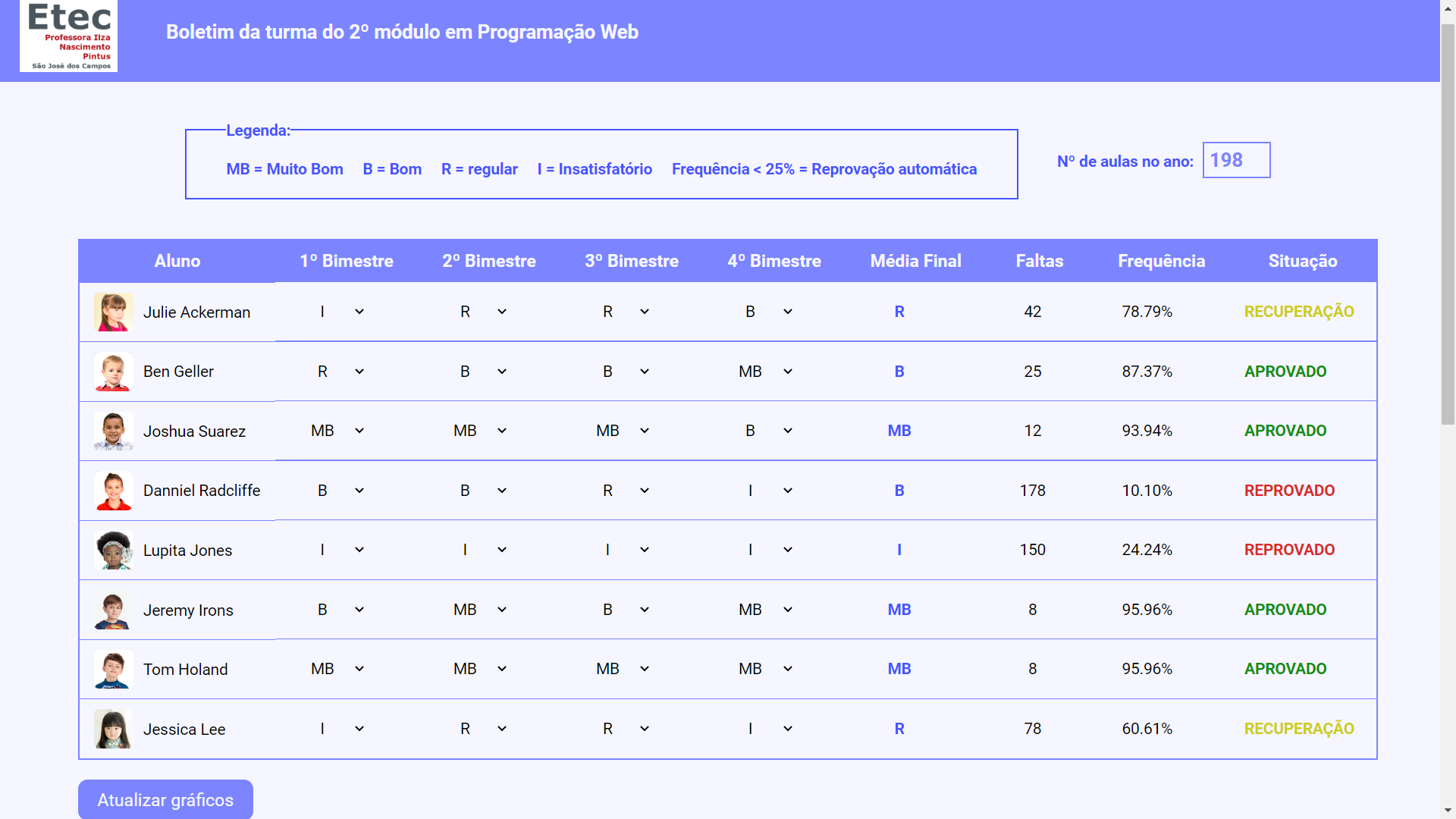Click the scrollbar up arrow

coord(1447,8)
